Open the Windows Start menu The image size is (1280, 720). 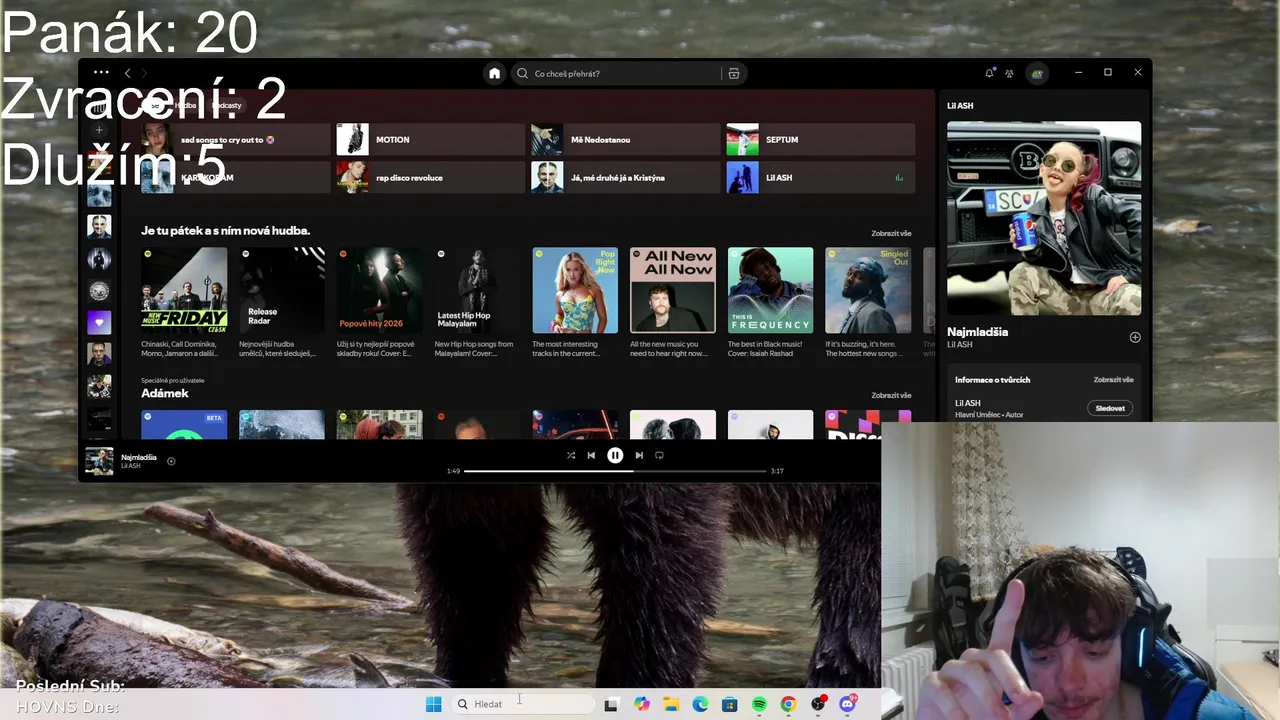pyautogui.click(x=433, y=704)
